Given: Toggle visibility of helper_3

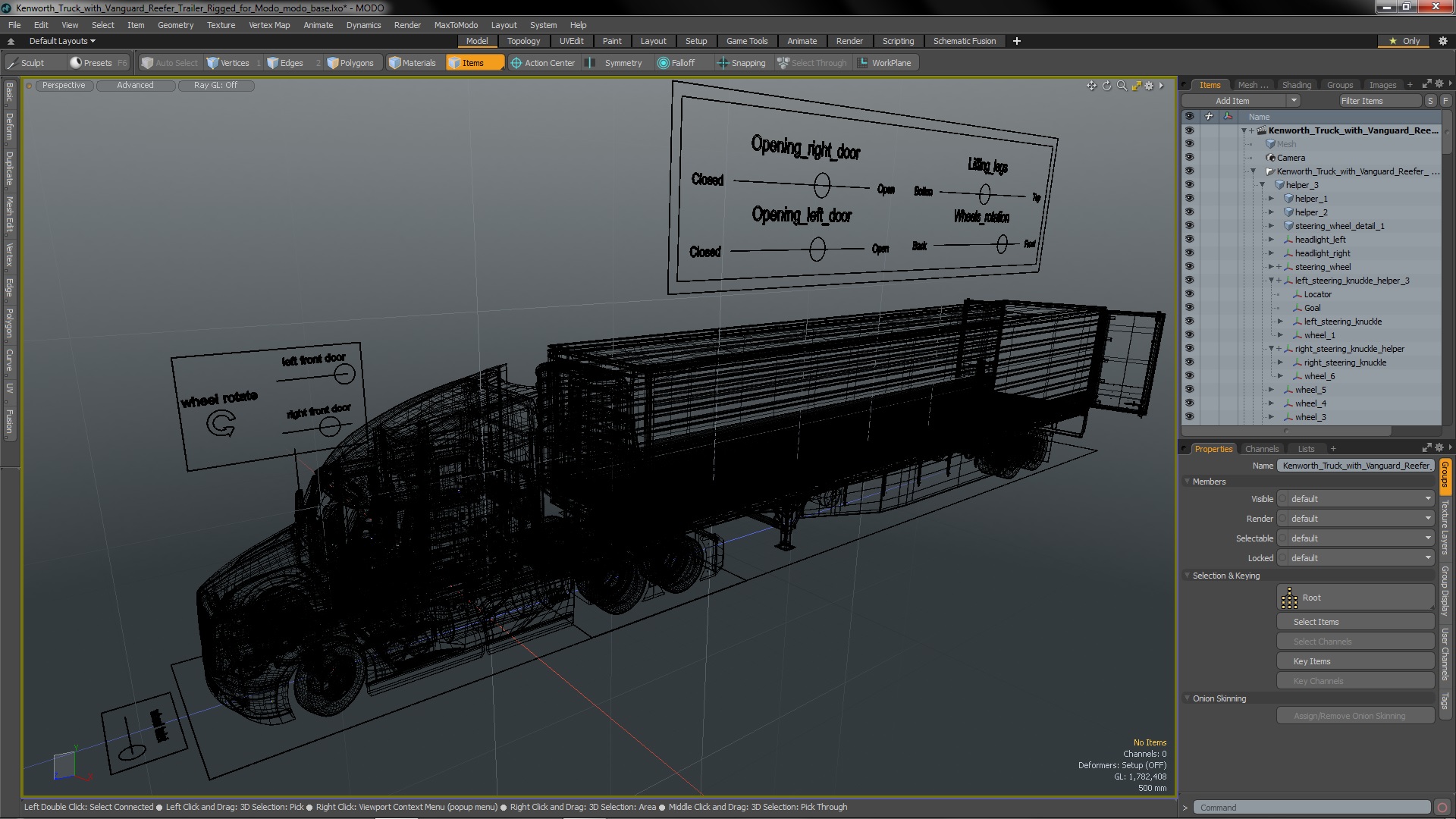Looking at the screenshot, I should [1189, 185].
